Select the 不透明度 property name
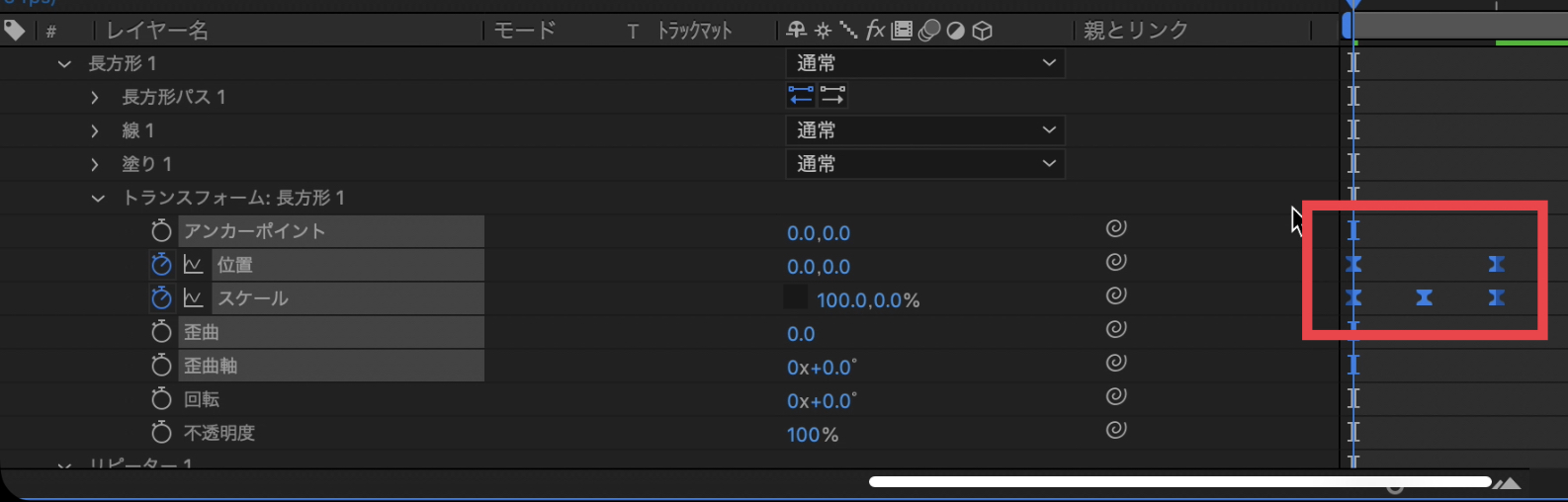This screenshot has height=502, width=1568. (x=219, y=433)
